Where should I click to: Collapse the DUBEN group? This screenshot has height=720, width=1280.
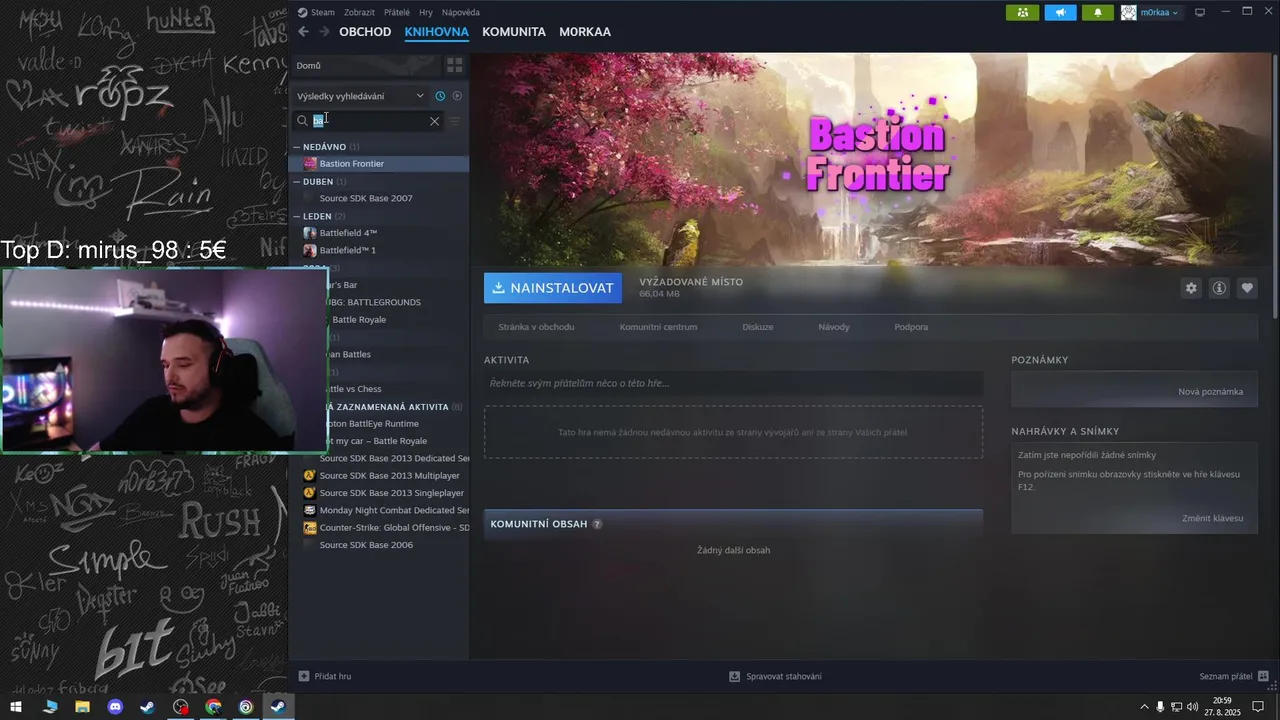coord(318,182)
